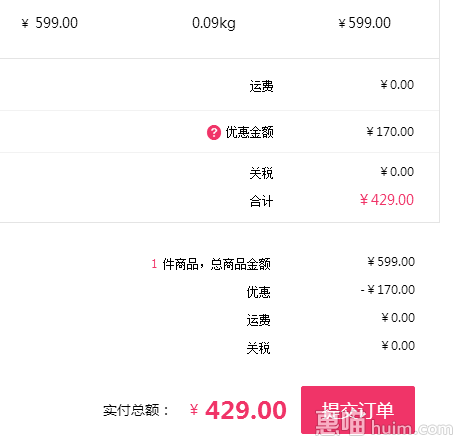This screenshot has width=453, height=436.
Task: Click the pink item count number 1
Action: [154, 264]
